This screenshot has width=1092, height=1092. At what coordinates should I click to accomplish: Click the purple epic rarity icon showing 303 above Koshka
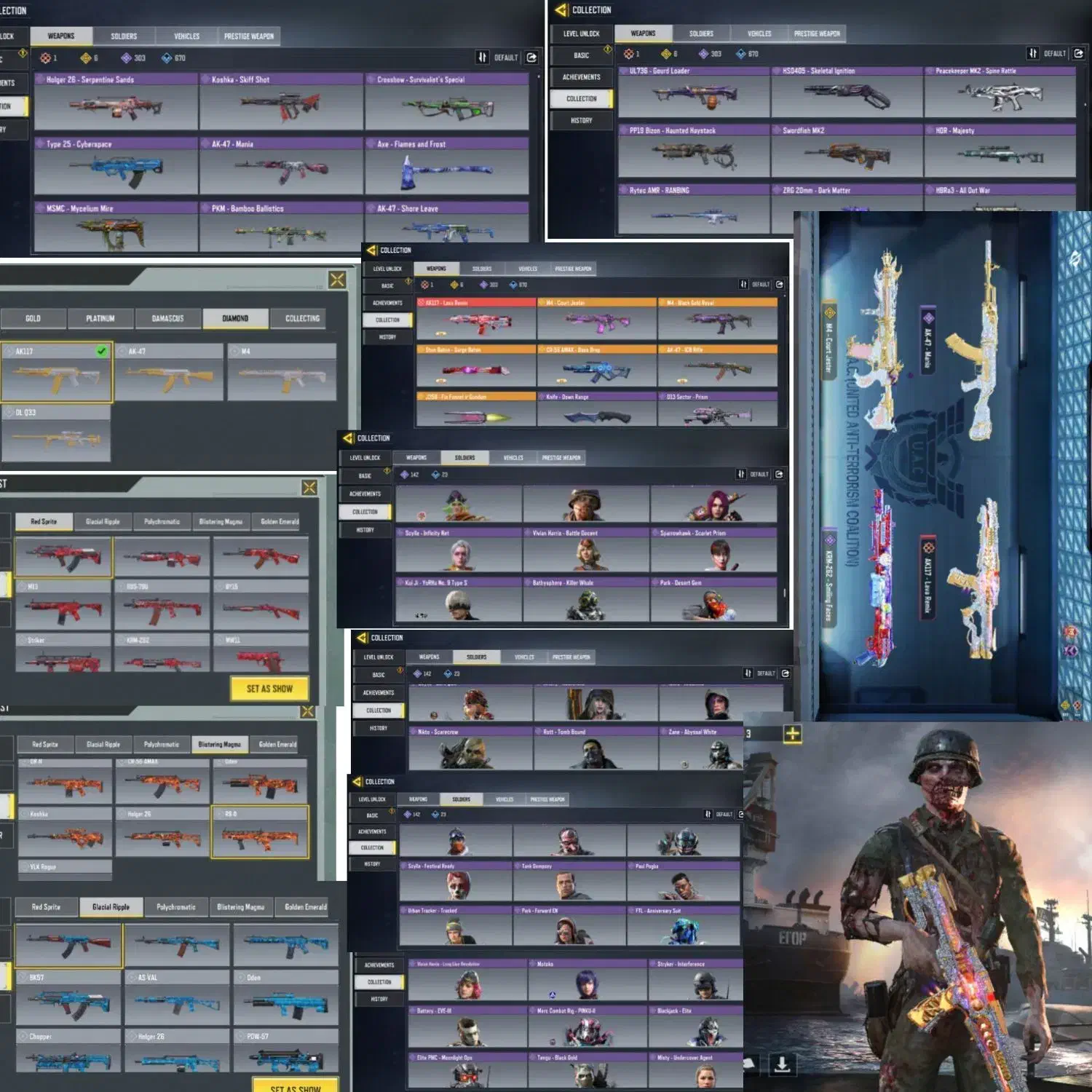[x=127, y=58]
